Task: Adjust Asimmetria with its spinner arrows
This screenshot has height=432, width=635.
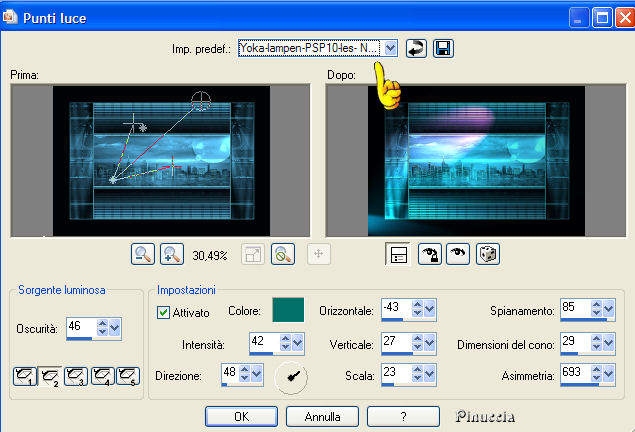Action: coord(596,374)
